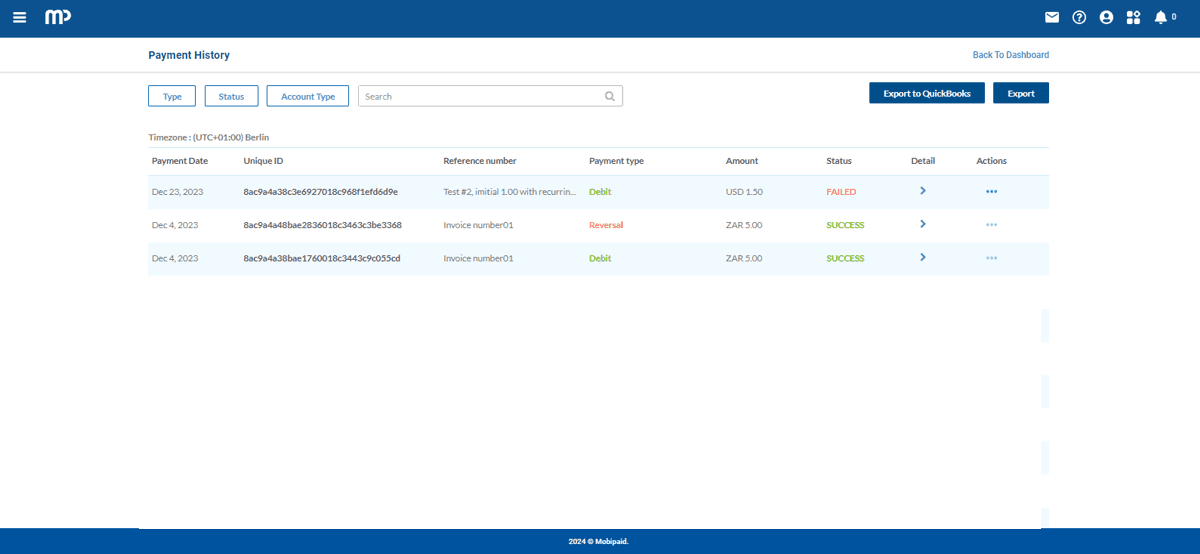The width and height of the screenshot is (1200, 554).
Task: Focus the Search input field
Action: coord(480,96)
